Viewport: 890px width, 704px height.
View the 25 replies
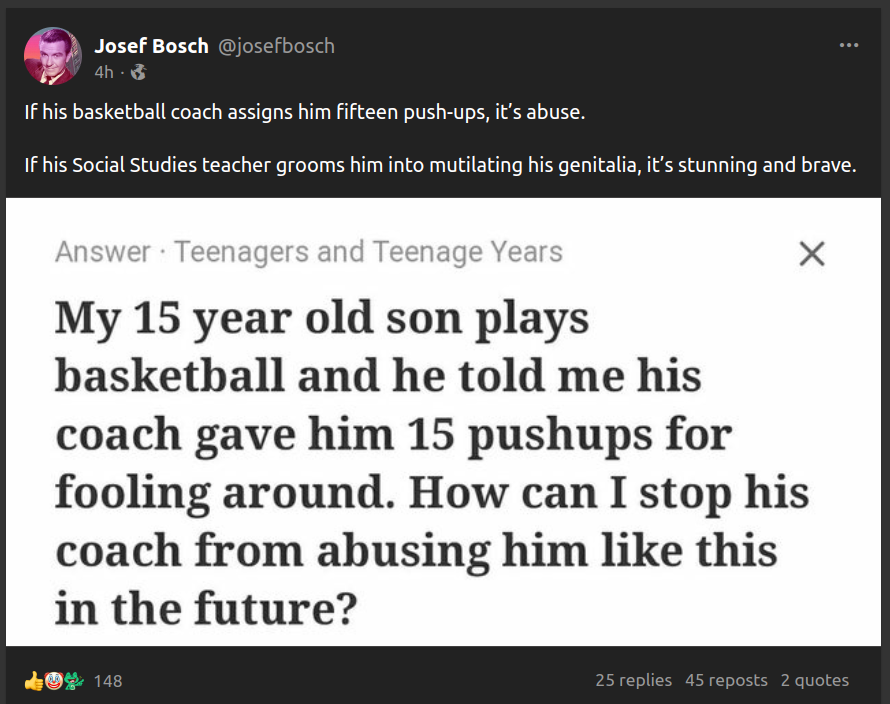tap(633, 680)
